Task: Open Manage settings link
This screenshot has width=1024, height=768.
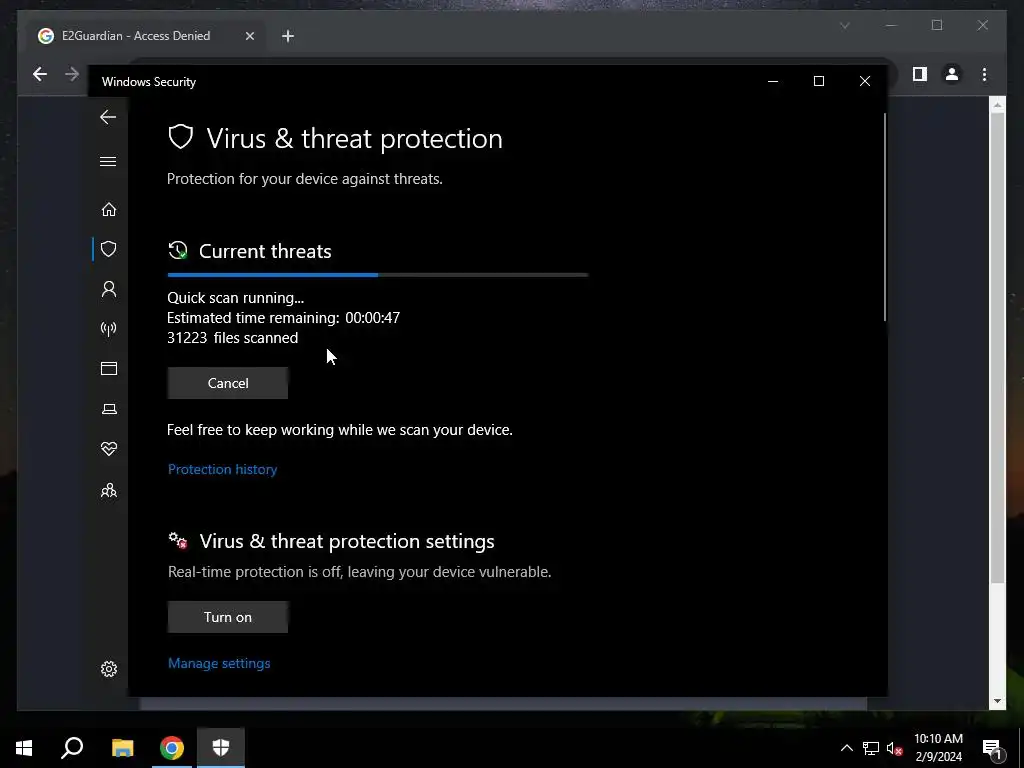Action: click(219, 663)
